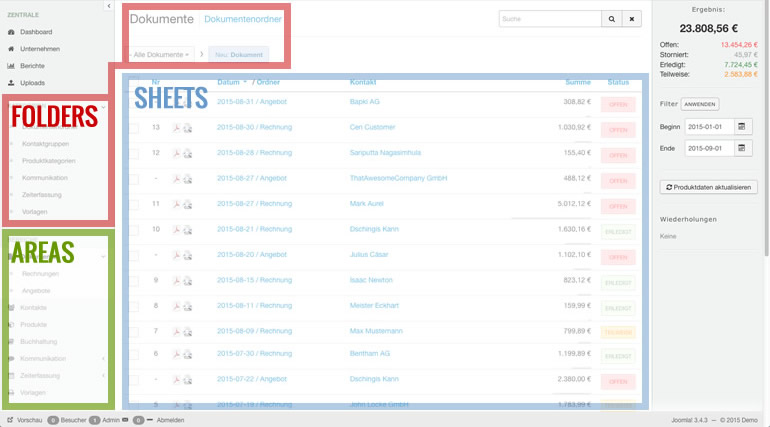Click the search magnifier button
The height and width of the screenshot is (427, 770).
(x=611, y=19)
